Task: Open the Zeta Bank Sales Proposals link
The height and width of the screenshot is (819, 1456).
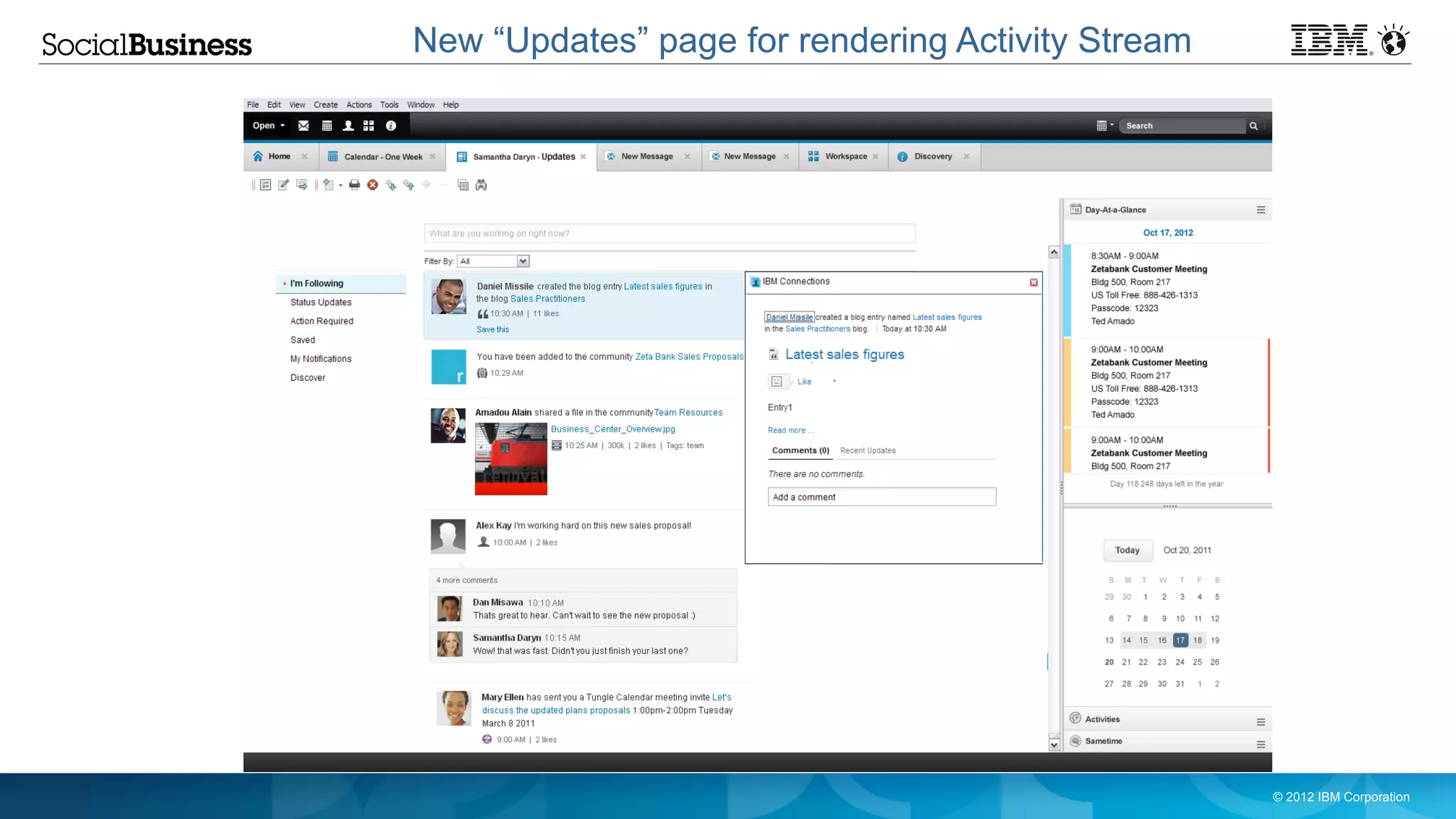Action: (x=689, y=357)
